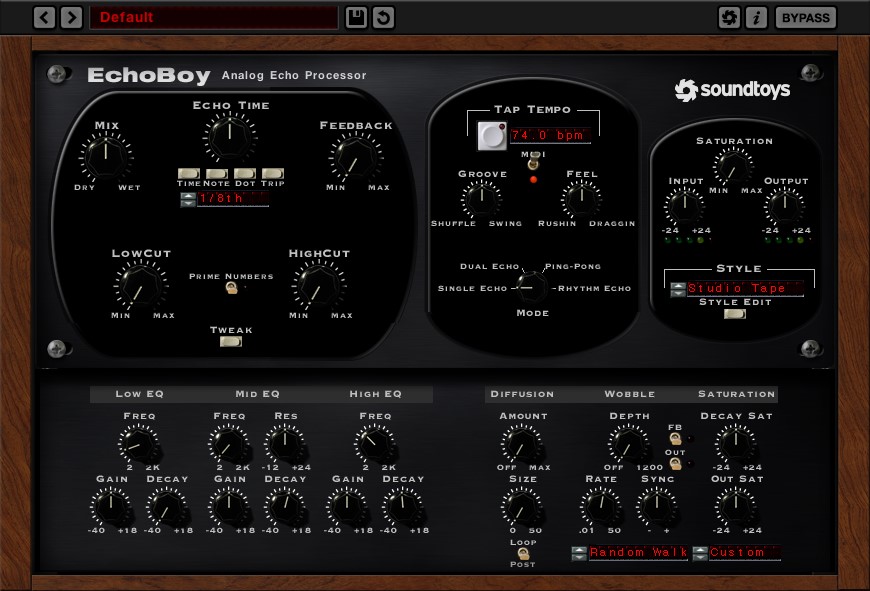Select the Input level knob
The image size is (870, 591).
click(685, 206)
